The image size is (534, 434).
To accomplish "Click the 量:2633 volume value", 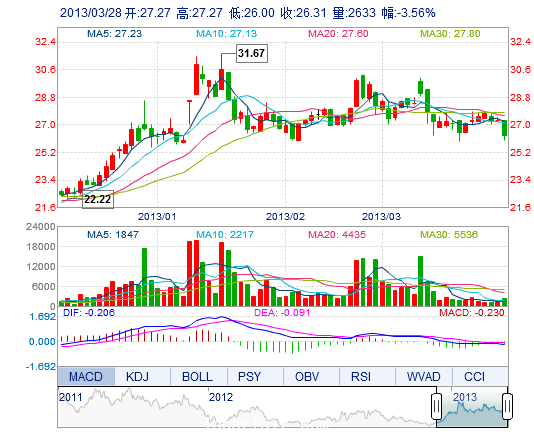I will pos(354,13).
